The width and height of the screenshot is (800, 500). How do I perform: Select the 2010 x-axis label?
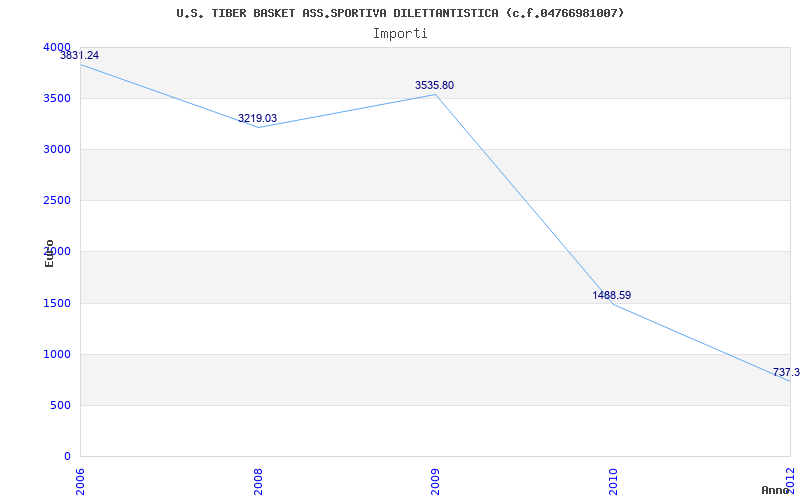tap(613, 482)
